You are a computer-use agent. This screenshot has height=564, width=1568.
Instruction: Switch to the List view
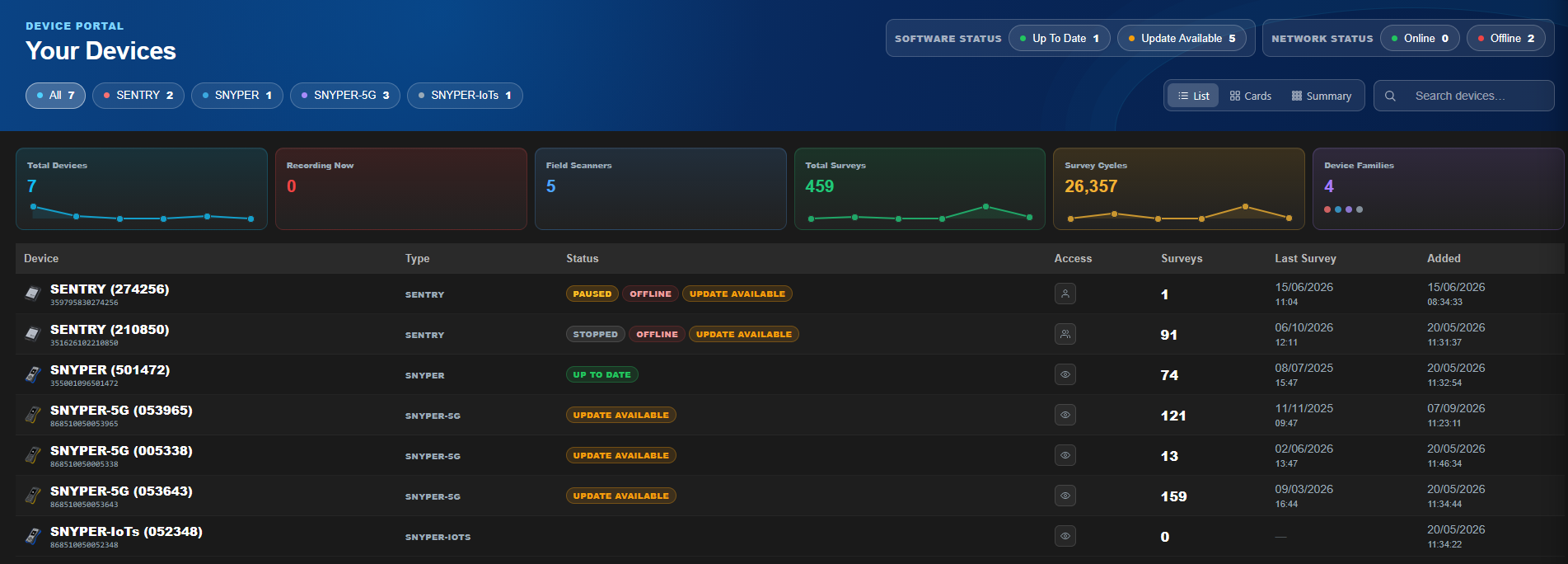click(x=1193, y=96)
